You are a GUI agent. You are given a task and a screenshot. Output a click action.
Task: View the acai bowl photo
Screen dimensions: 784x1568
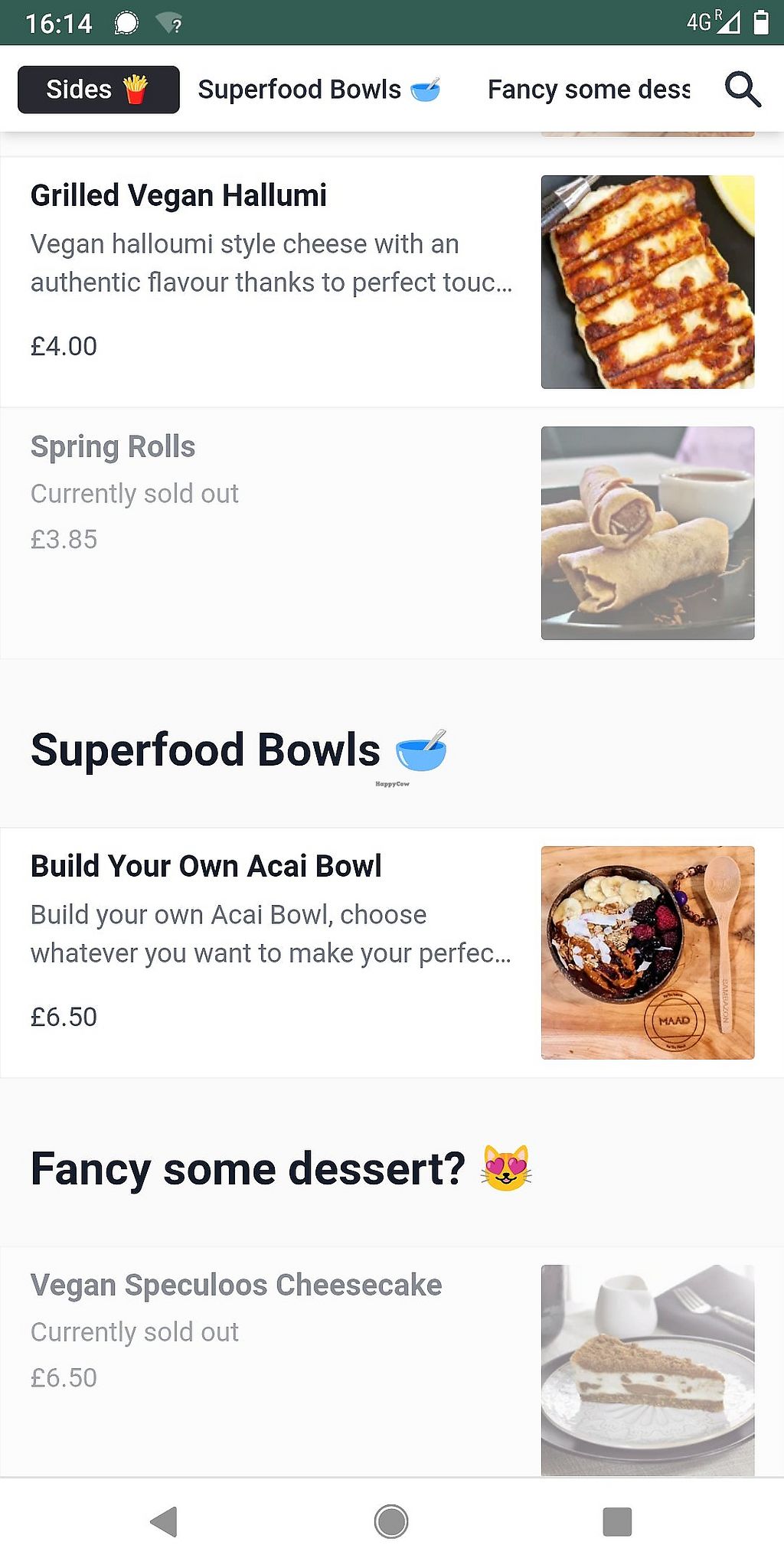tap(648, 952)
